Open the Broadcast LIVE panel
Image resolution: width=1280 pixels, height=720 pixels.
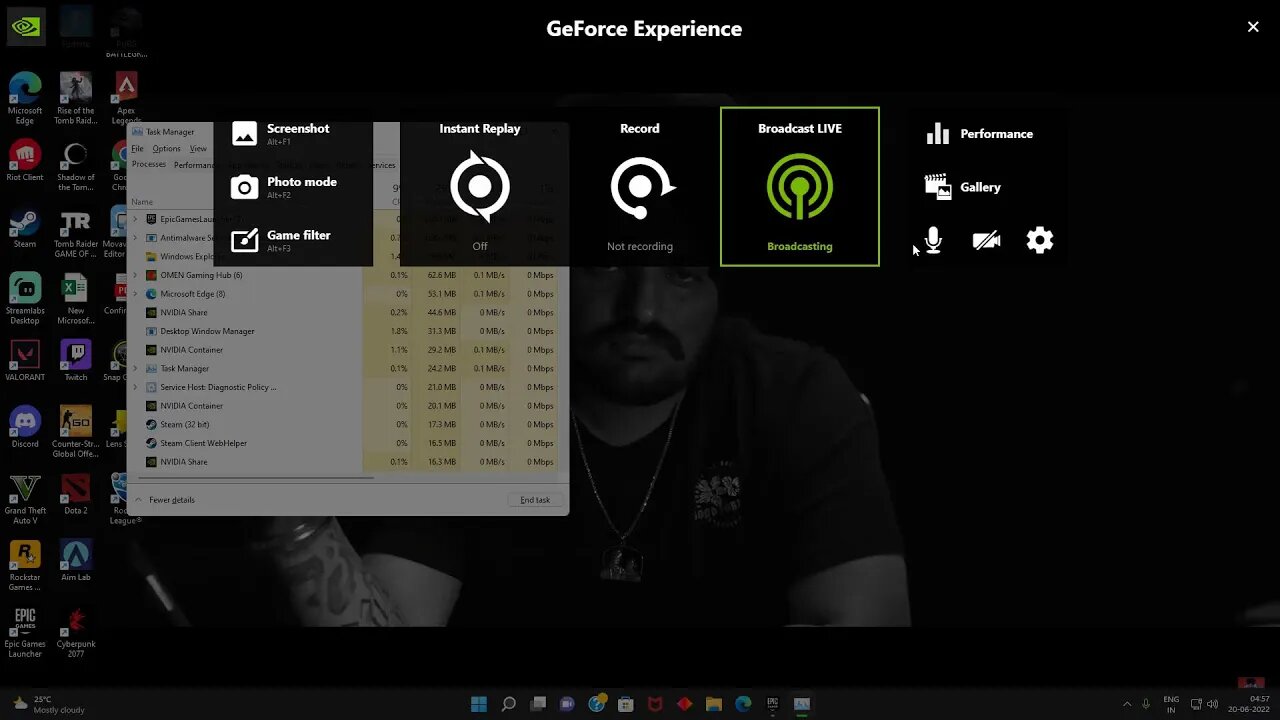point(800,187)
